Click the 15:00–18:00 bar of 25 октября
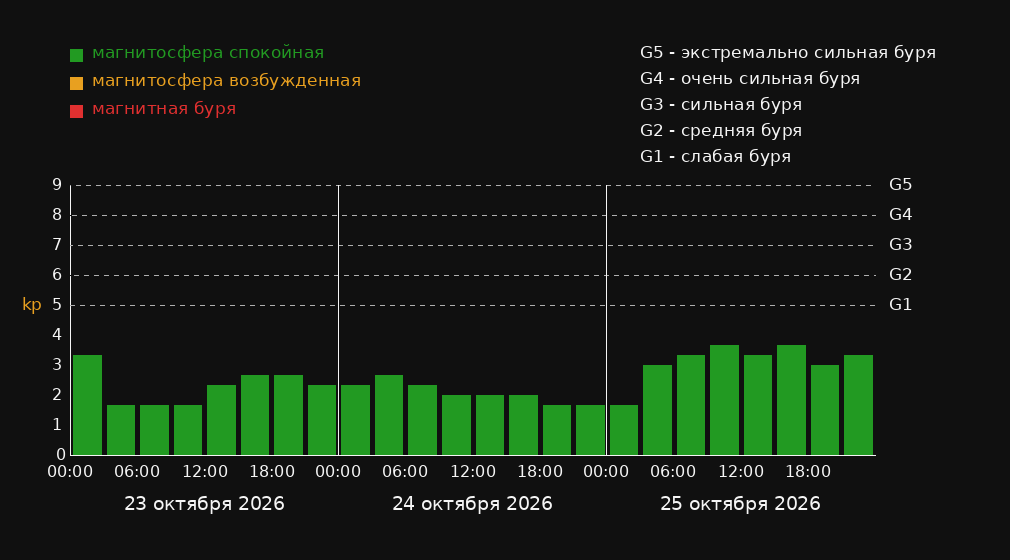Screen dimensions: 1010x560 point(791,400)
